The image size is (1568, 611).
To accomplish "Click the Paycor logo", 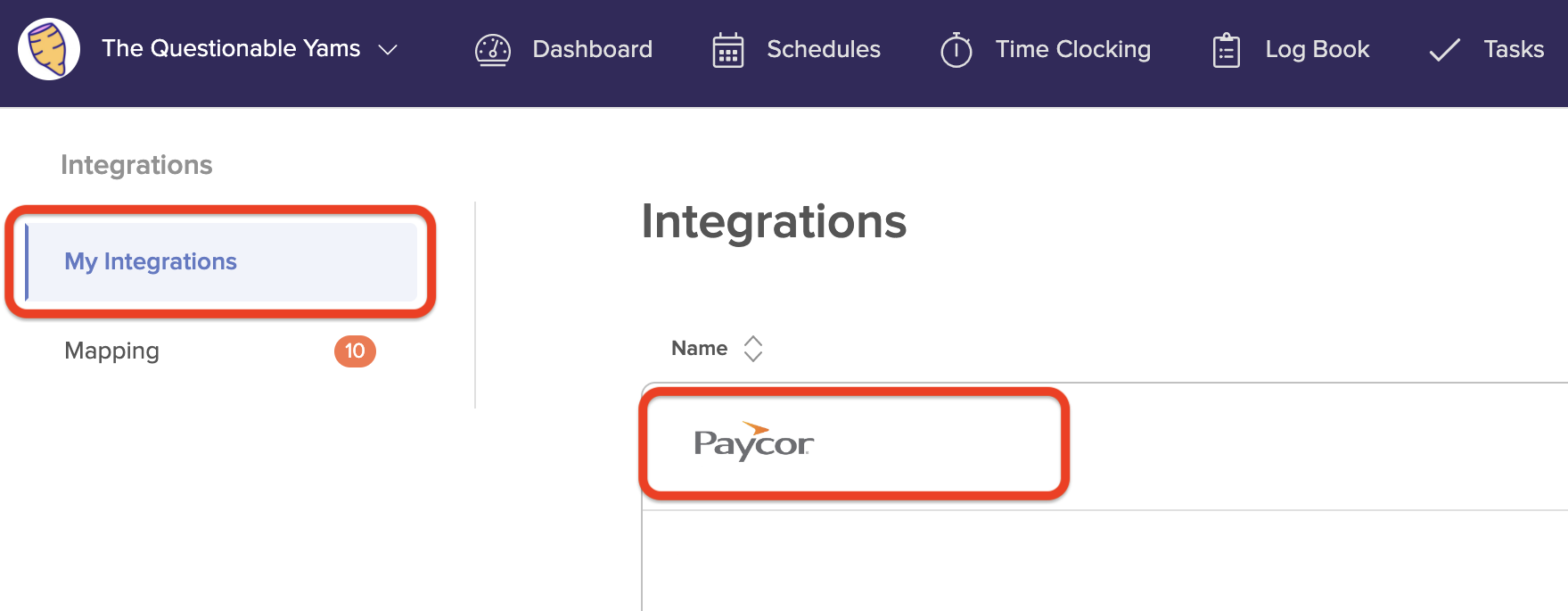I will pyautogui.click(x=754, y=442).
